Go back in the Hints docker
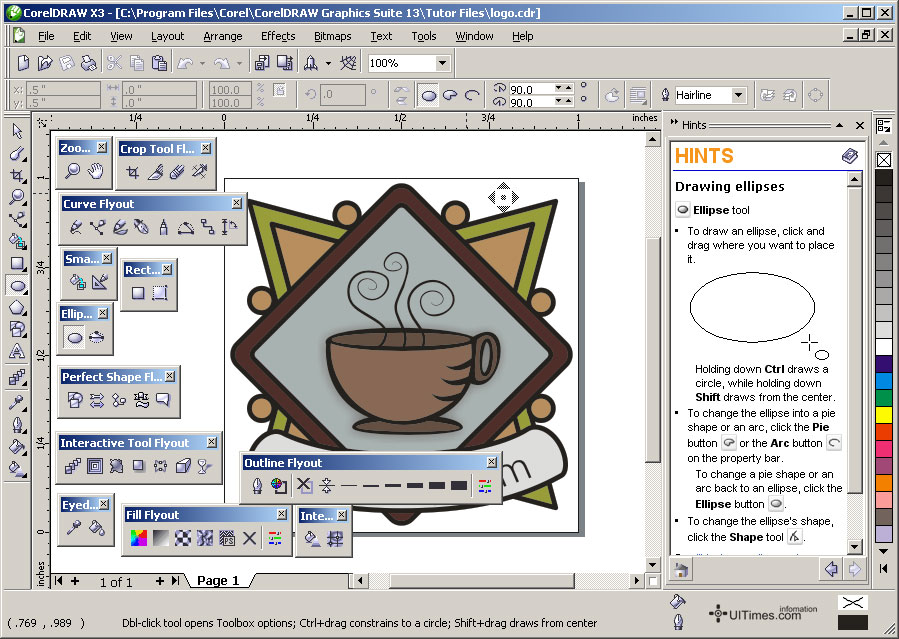The image size is (899, 639). pos(831,569)
